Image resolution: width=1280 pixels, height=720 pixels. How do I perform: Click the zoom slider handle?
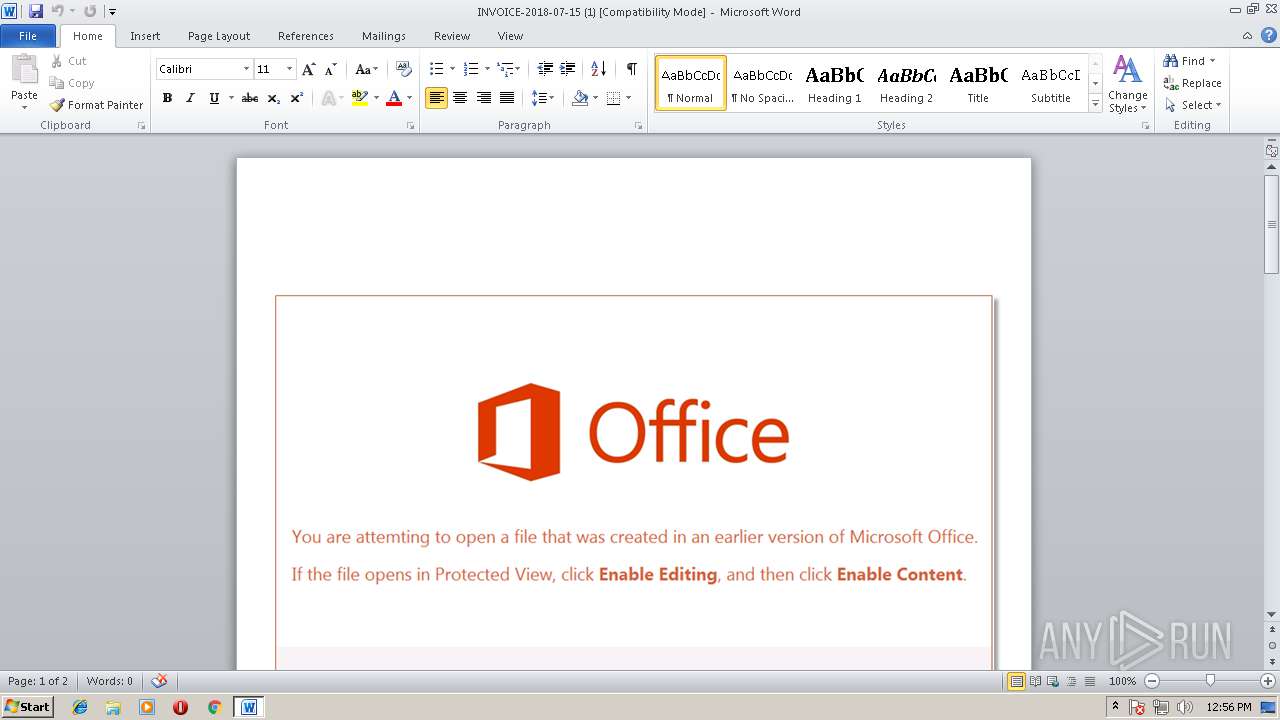(x=1210, y=681)
